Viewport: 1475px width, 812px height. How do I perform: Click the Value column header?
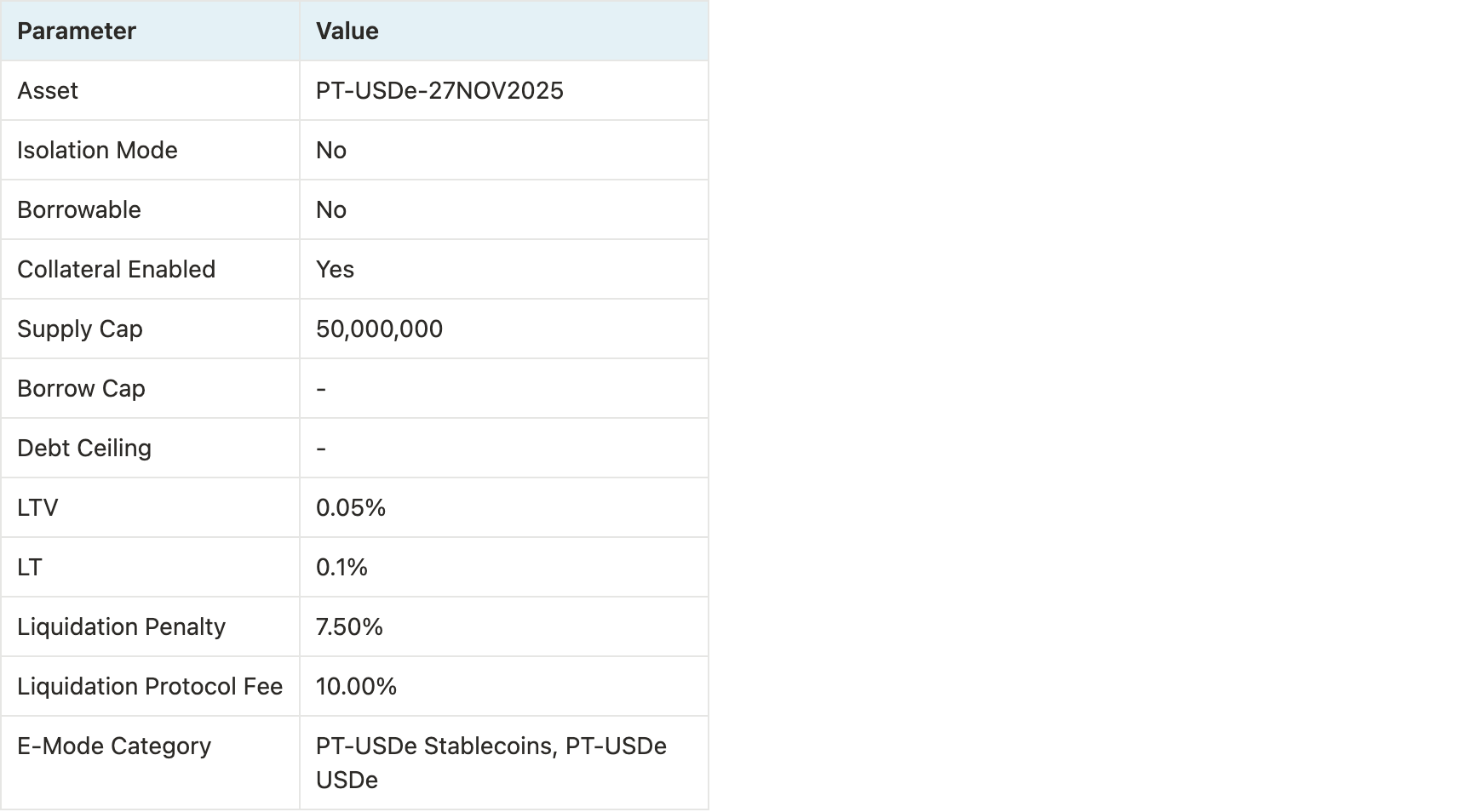coord(347,31)
